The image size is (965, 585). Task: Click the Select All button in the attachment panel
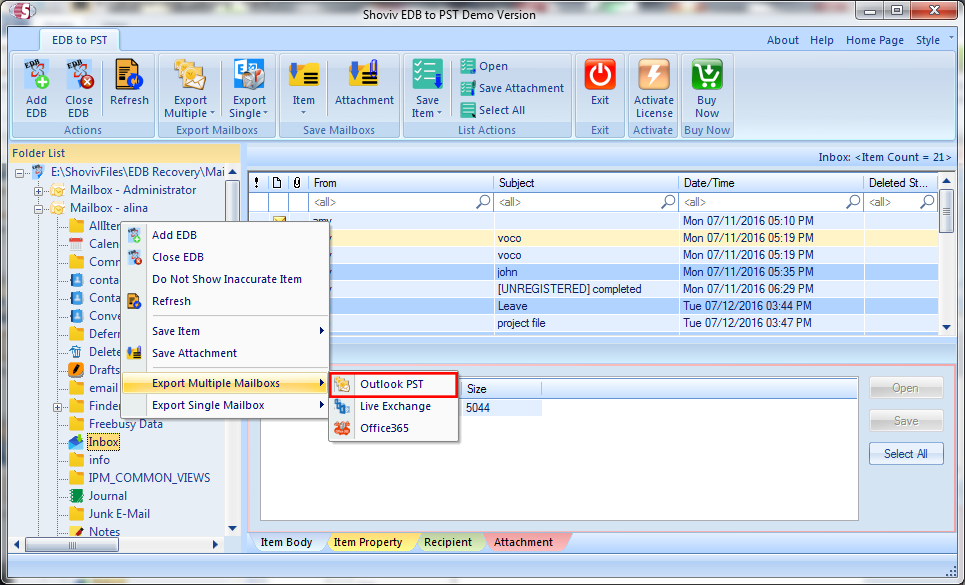tap(905, 453)
